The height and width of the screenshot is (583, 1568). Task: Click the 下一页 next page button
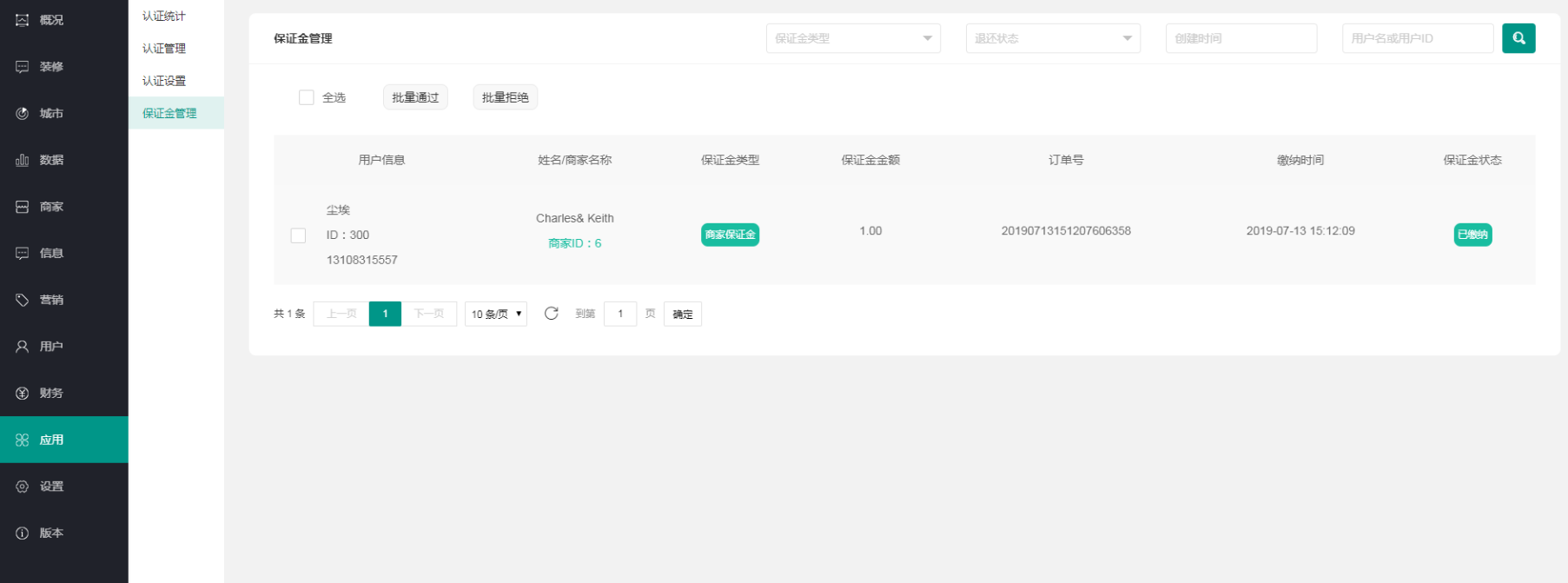pos(429,314)
